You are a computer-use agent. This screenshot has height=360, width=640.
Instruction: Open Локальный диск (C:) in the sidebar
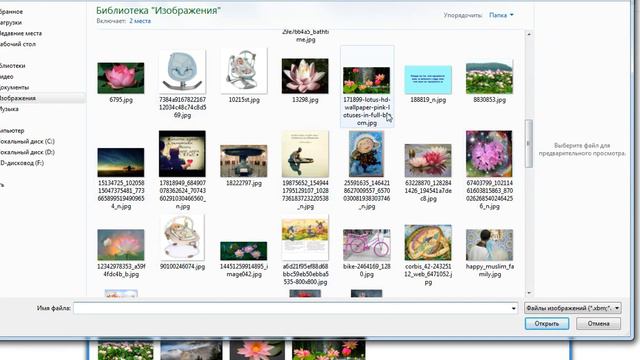click(x=27, y=142)
